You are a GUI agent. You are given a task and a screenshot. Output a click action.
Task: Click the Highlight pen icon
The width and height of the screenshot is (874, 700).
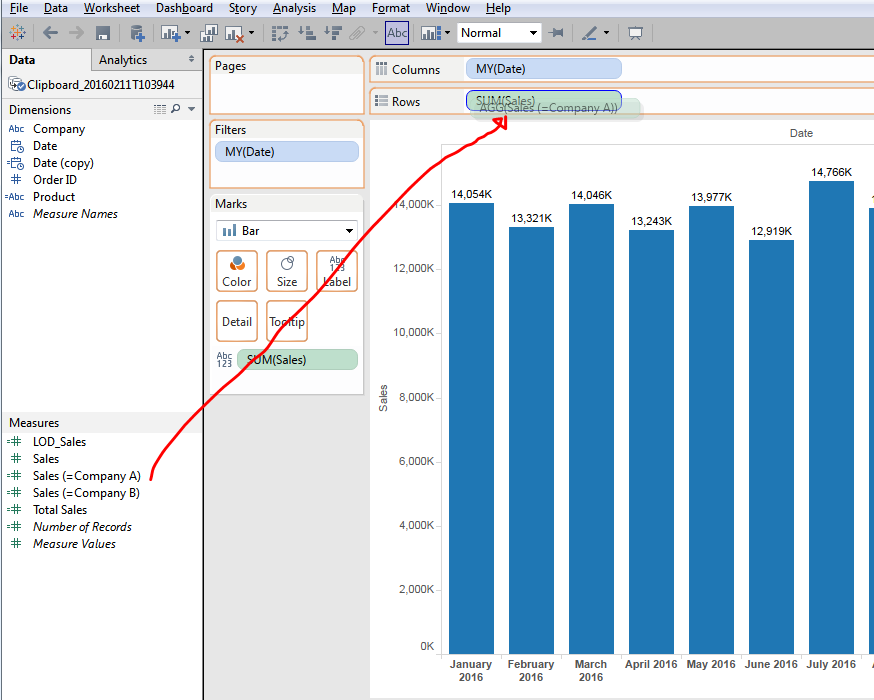590,33
